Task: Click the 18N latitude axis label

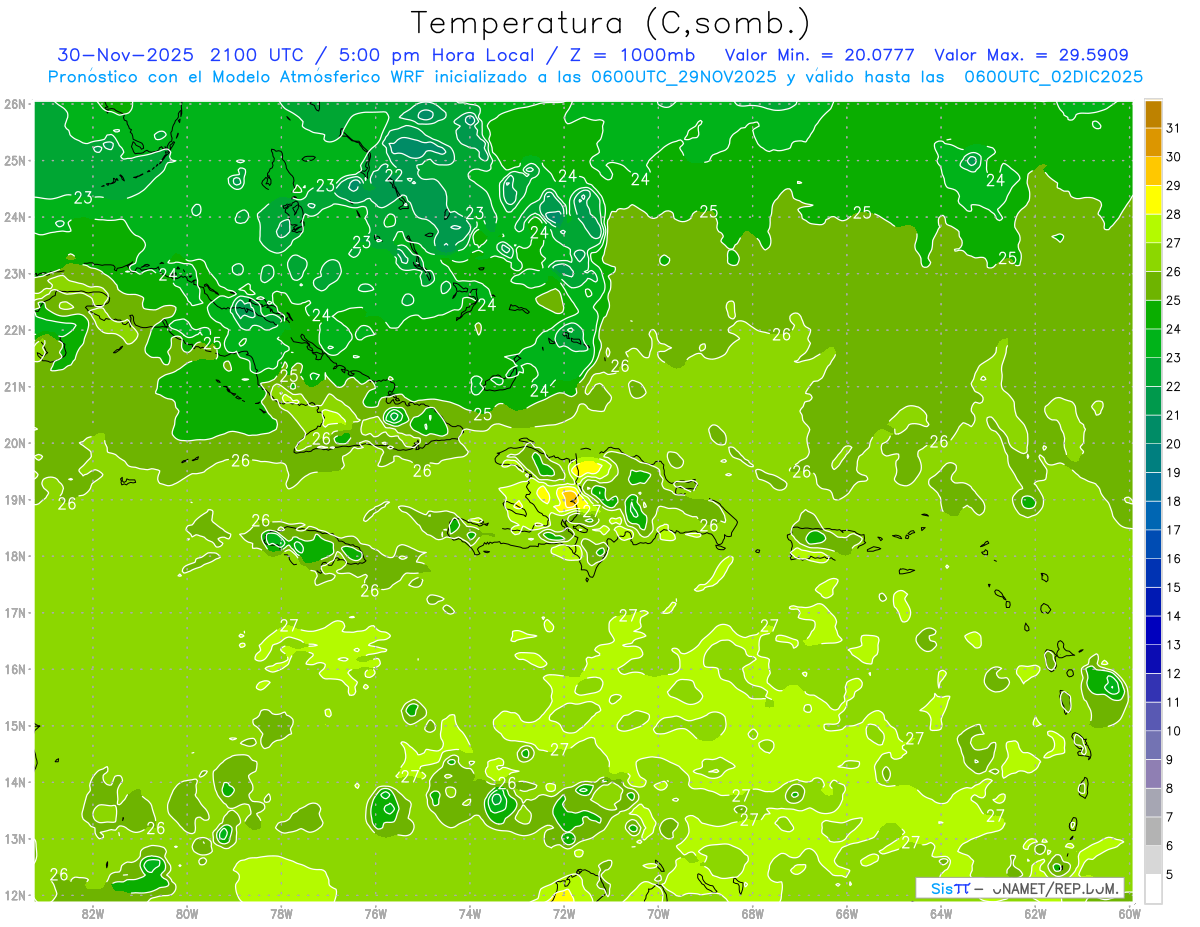Action: [15, 556]
